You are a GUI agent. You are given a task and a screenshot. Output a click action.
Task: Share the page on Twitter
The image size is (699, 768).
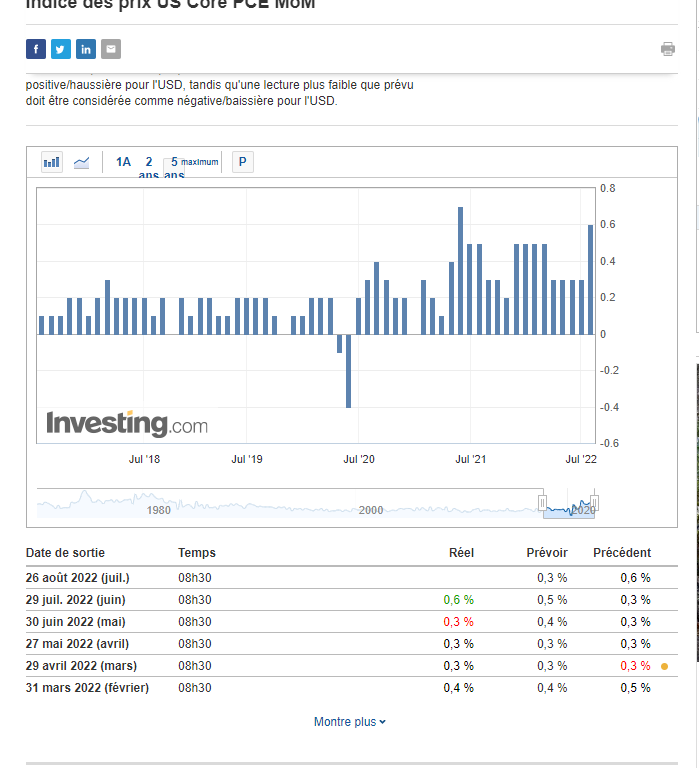[x=61, y=49]
